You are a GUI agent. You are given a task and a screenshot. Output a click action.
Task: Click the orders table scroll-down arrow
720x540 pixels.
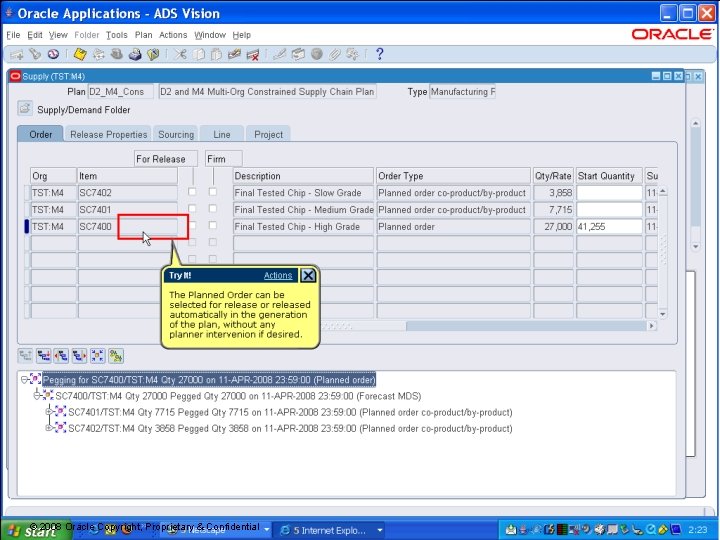[663, 314]
